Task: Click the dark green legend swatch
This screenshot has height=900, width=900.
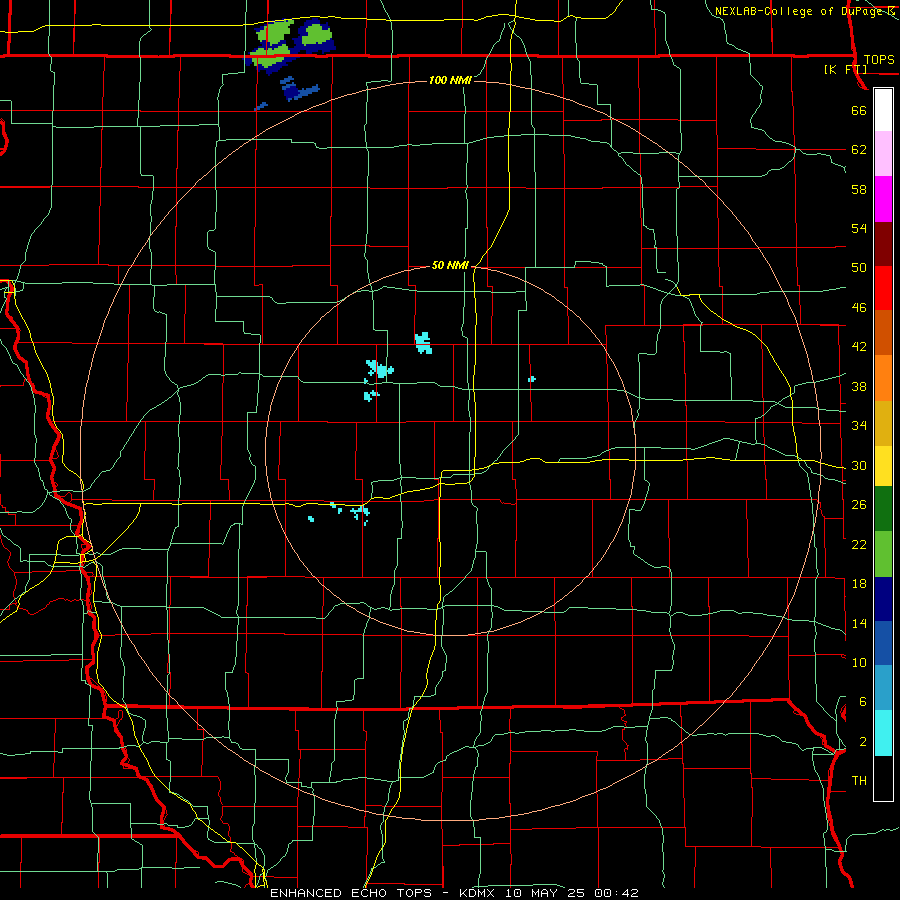Action: tap(883, 509)
